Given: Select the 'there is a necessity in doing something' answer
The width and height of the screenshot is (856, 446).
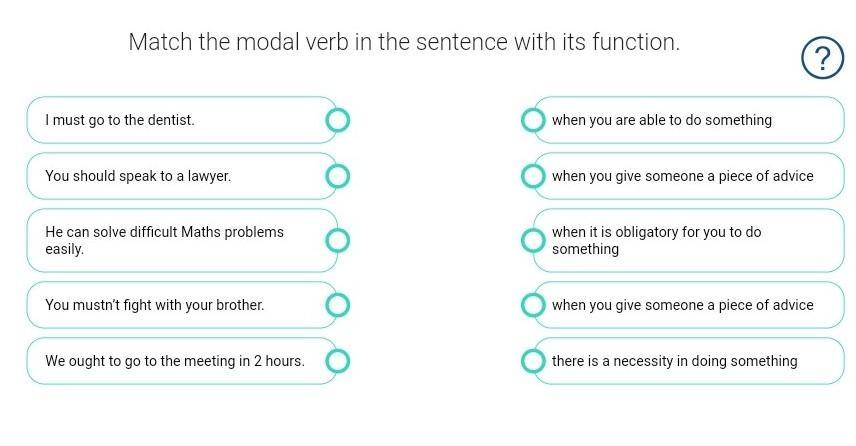Looking at the screenshot, I should (x=688, y=361).
